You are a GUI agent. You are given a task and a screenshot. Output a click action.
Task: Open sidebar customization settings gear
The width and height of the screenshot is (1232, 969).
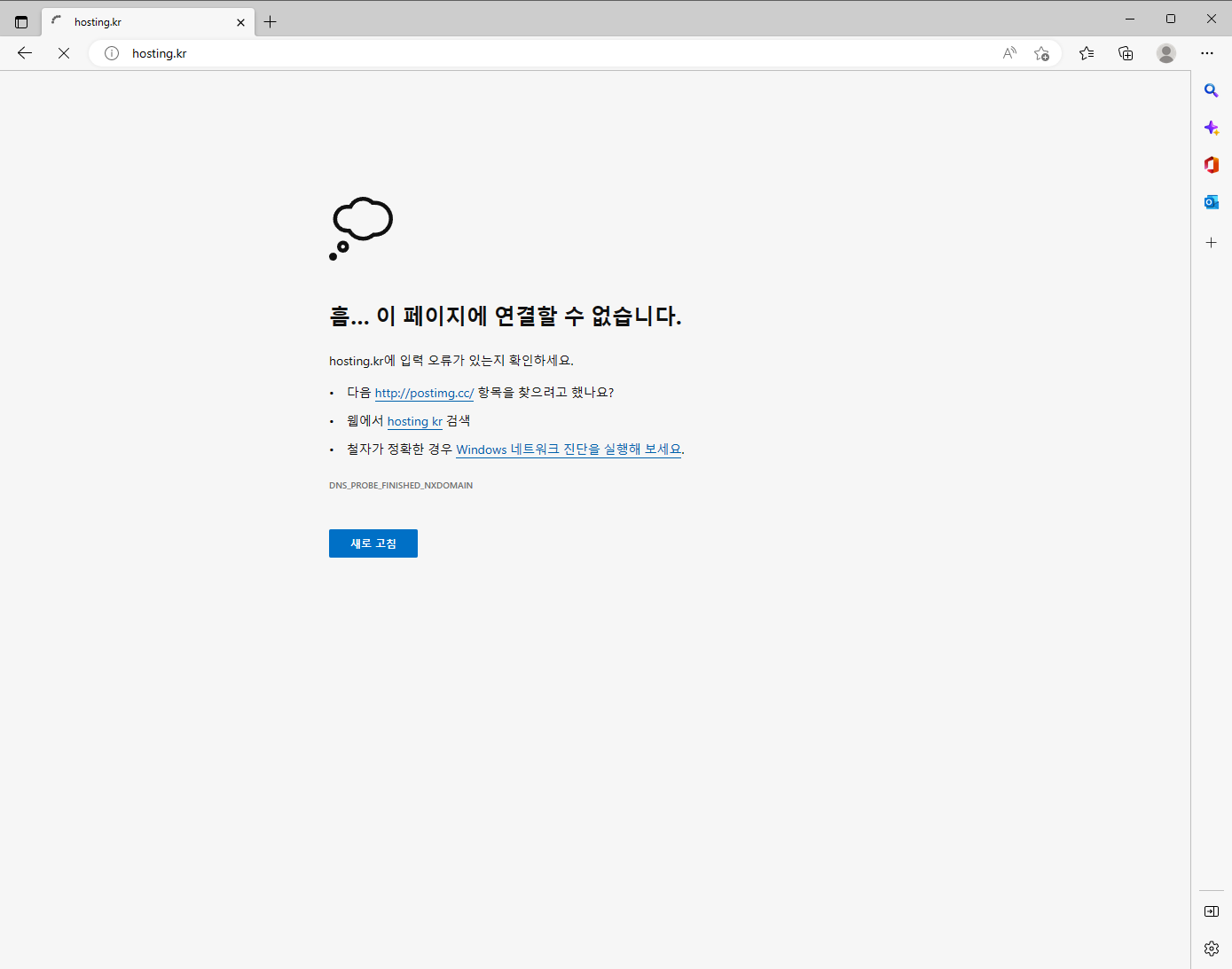click(1211, 949)
